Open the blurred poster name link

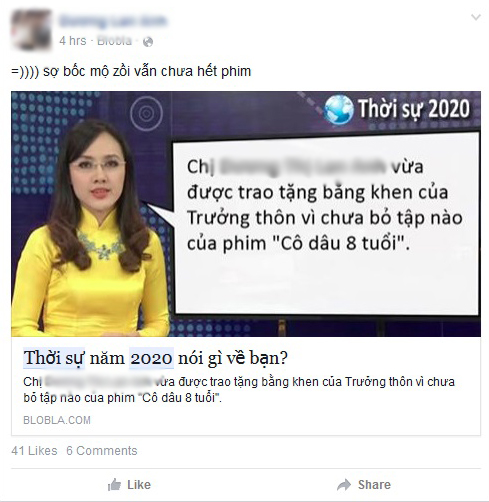[x=113, y=21]
